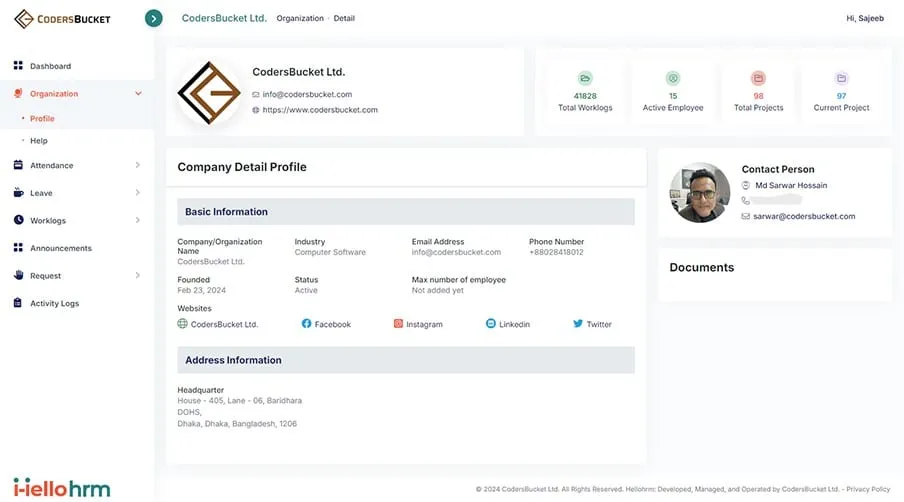Expand the Attendance submenu
904x502 pixels.
click(138, 166)
